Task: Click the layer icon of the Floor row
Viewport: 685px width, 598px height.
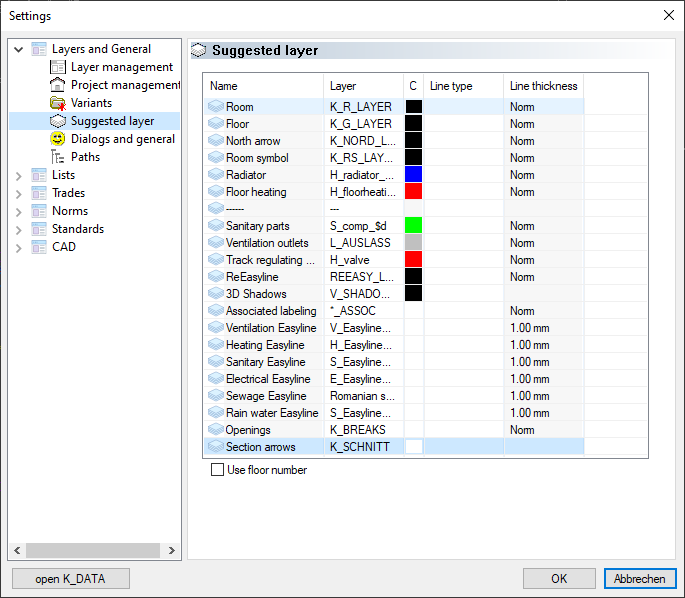Action: [216, 124]
